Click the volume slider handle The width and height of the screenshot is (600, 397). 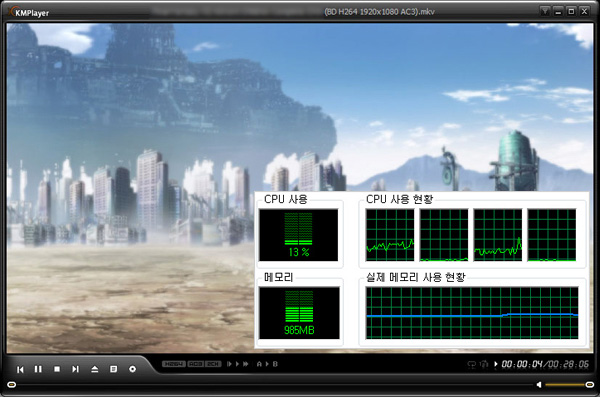(x=590, y=384)
